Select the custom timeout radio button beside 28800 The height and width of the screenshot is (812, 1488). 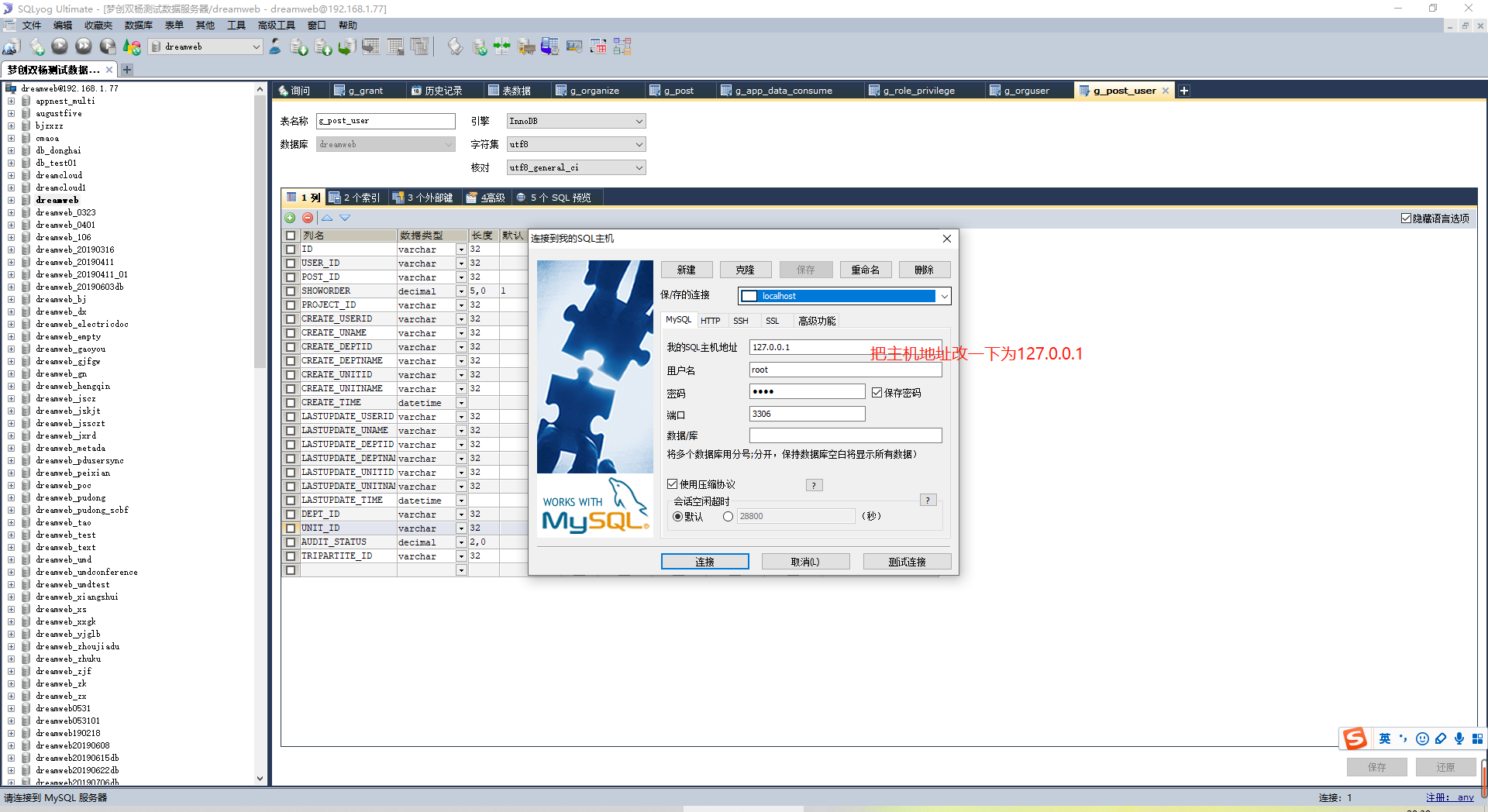(x=728, y=517)
